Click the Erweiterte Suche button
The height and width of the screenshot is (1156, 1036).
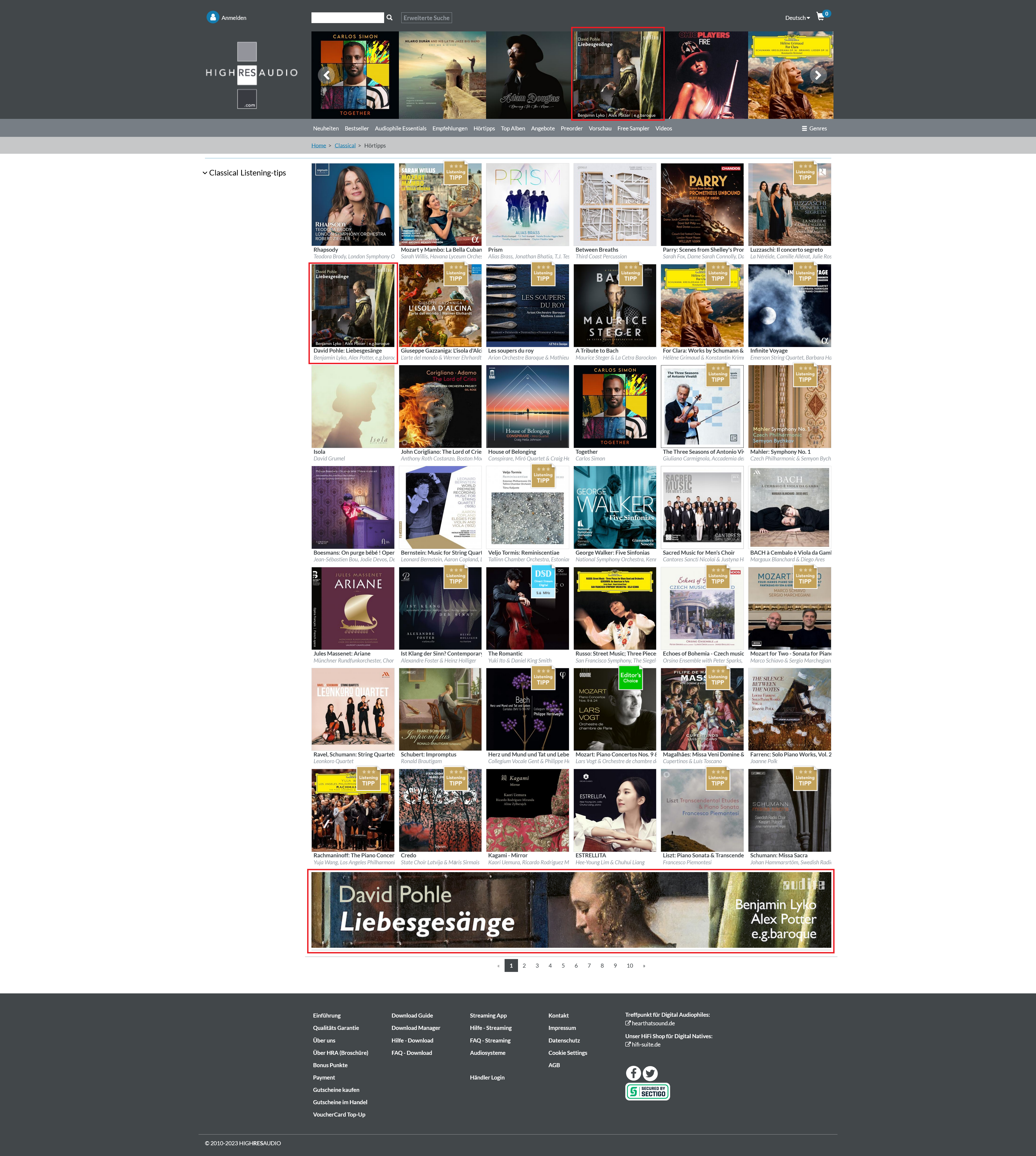coord(426,18)
